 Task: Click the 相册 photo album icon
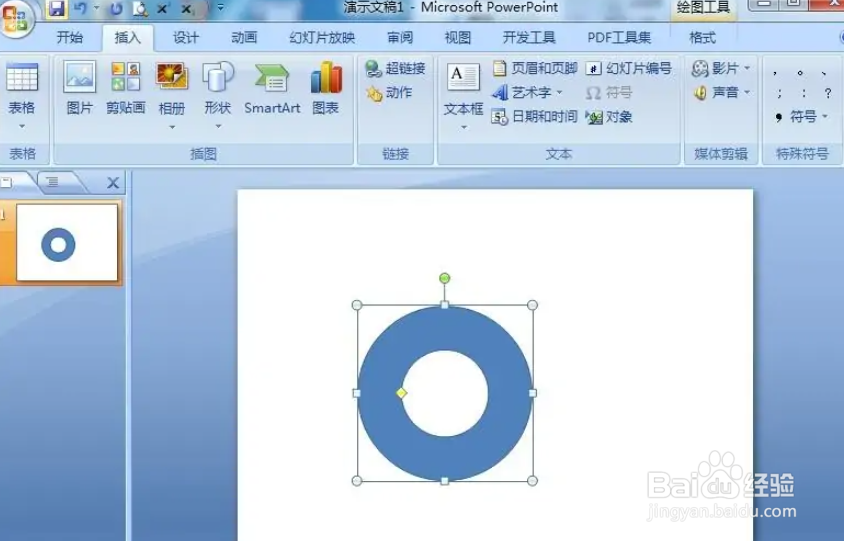click(x=172, y=87)
